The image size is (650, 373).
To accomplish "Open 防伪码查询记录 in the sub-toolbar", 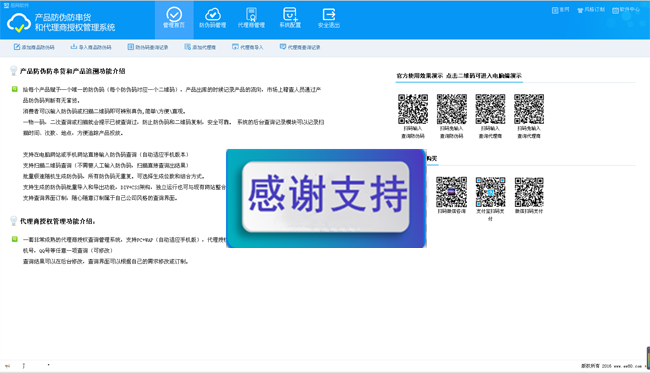I will [x=148, y=47].
